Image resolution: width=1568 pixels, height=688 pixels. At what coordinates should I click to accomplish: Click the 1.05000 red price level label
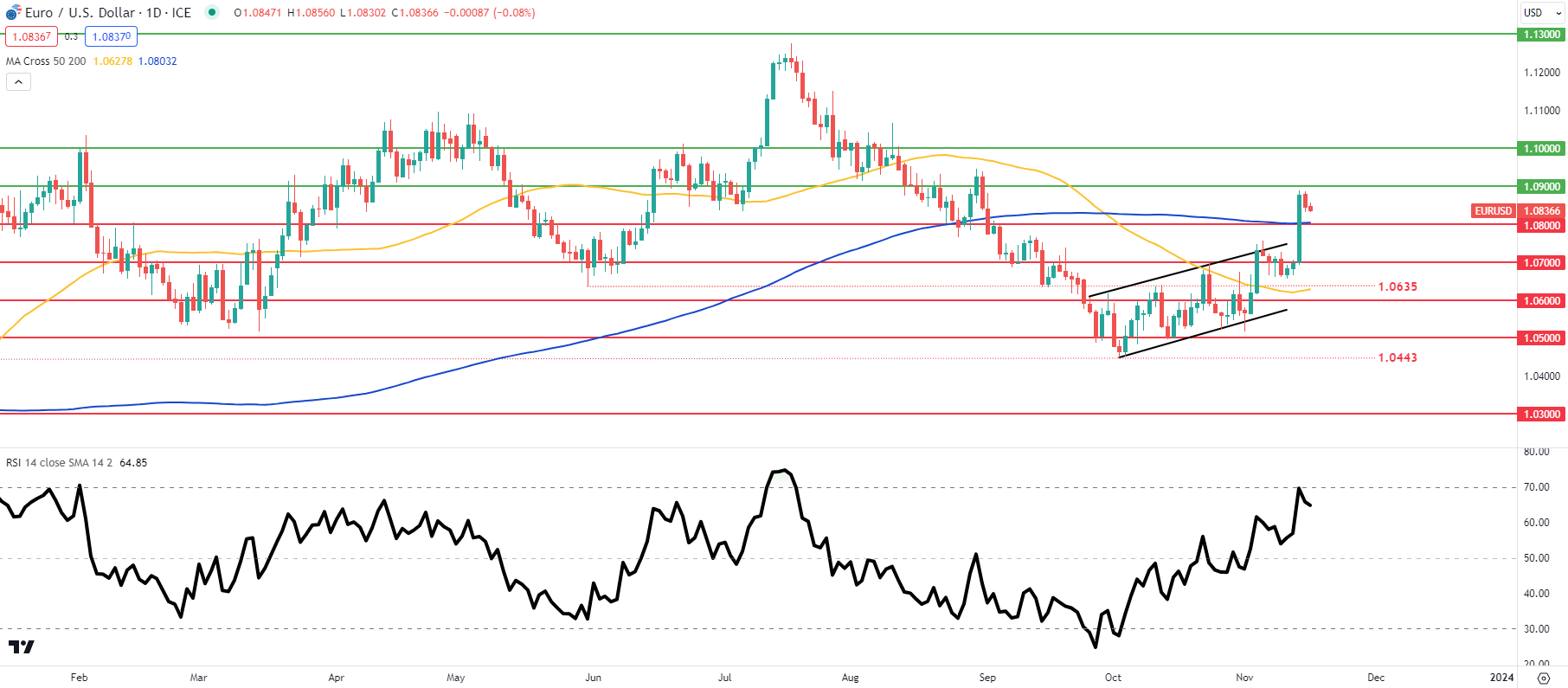point(1542,338)
